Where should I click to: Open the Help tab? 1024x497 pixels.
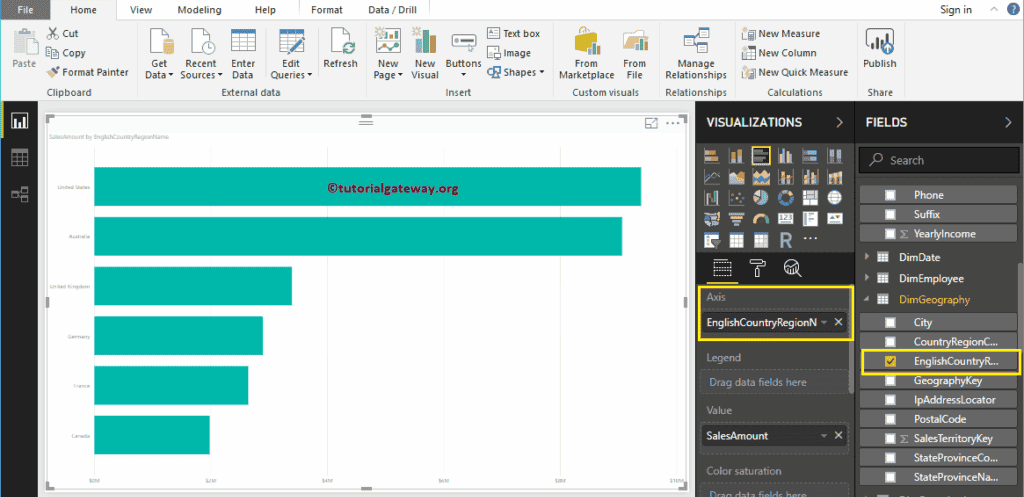[264, 10]
